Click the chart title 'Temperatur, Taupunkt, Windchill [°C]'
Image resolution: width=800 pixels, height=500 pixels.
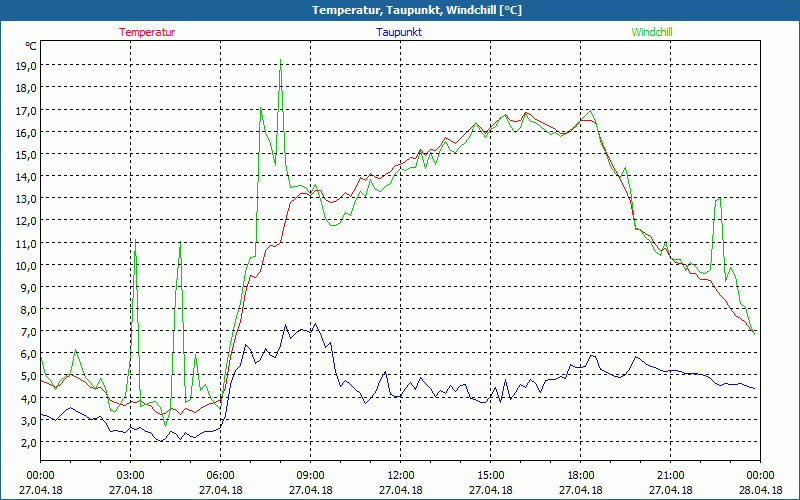[417, 10]
